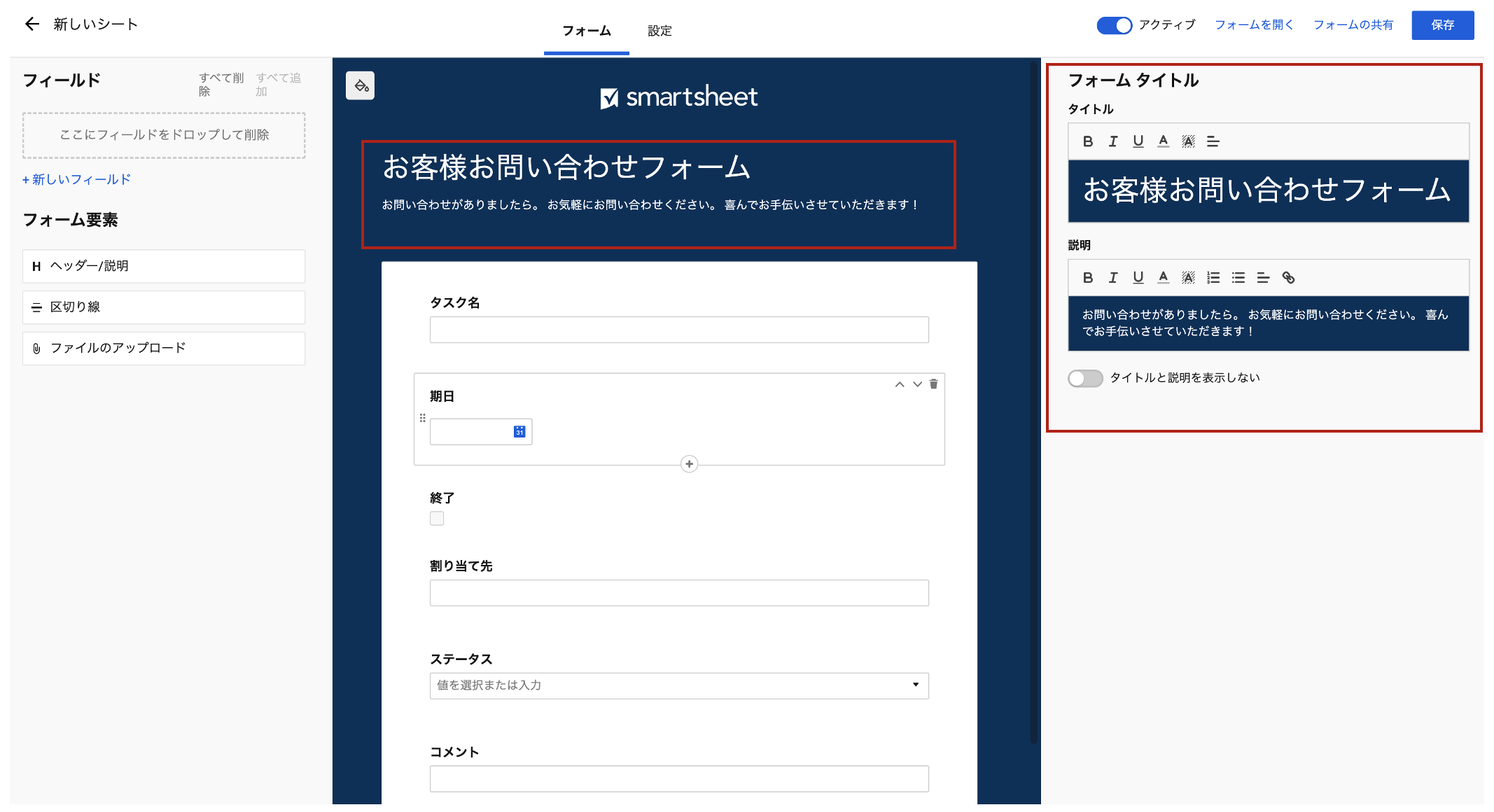Click the form preview vertical scrollbar
Image resolution: width=1494 pixels, height=812 pixels.
tap(1033, 402)
